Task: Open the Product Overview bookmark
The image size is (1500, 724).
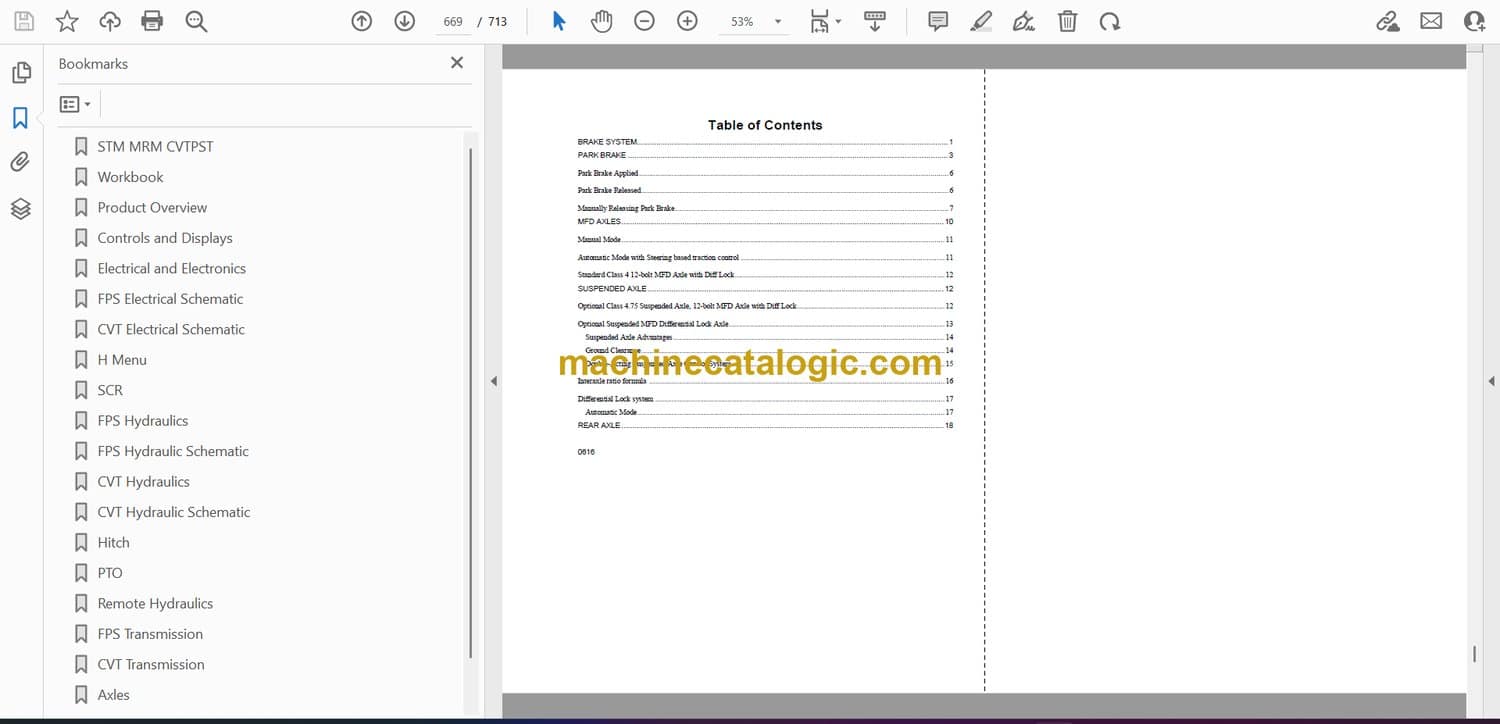Action: click(x=152, y=207)
